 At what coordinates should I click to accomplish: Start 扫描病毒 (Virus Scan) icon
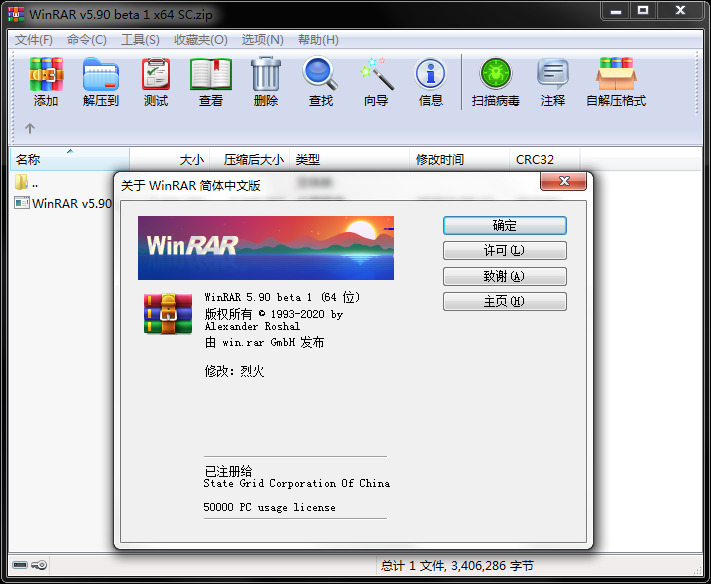click(x=495, y=82)
